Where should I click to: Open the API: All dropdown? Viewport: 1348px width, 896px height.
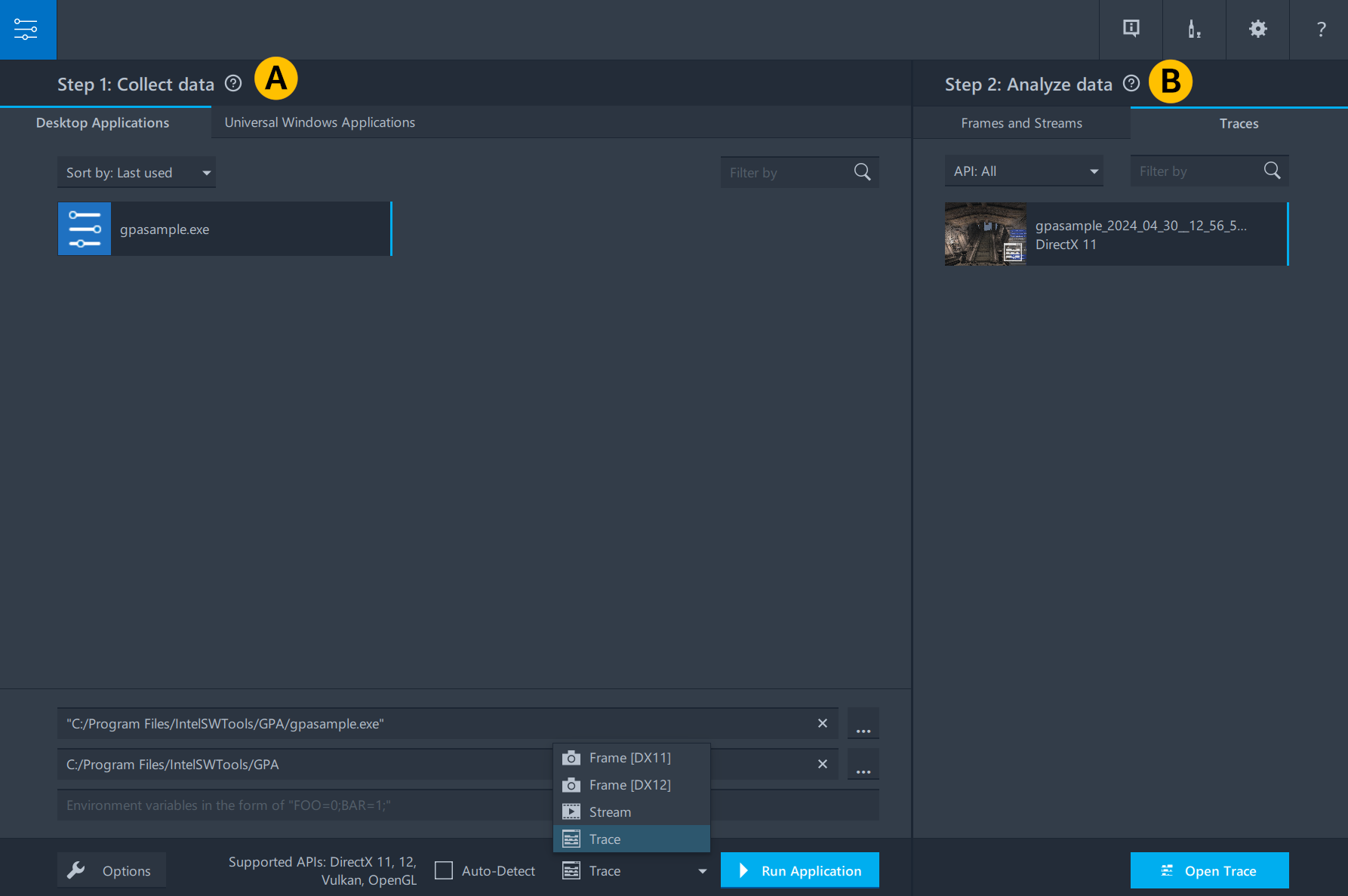(1023, 171)
